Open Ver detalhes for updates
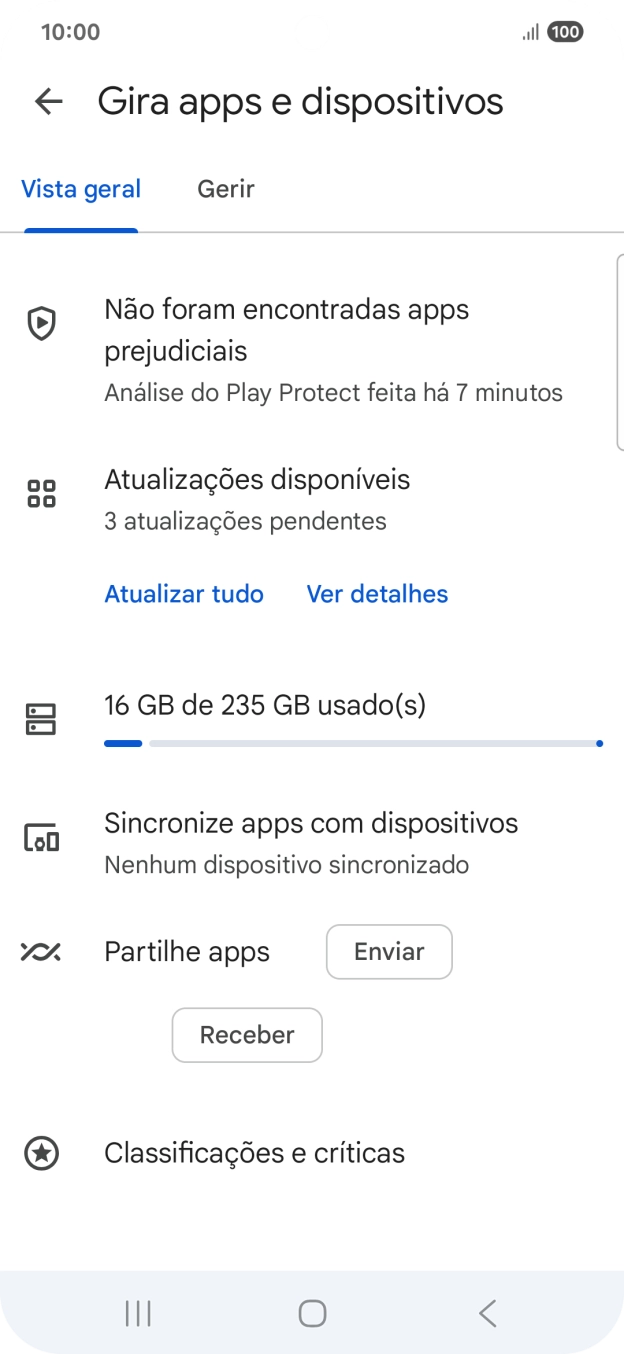The image size is (624, 1354). point(377,594)
